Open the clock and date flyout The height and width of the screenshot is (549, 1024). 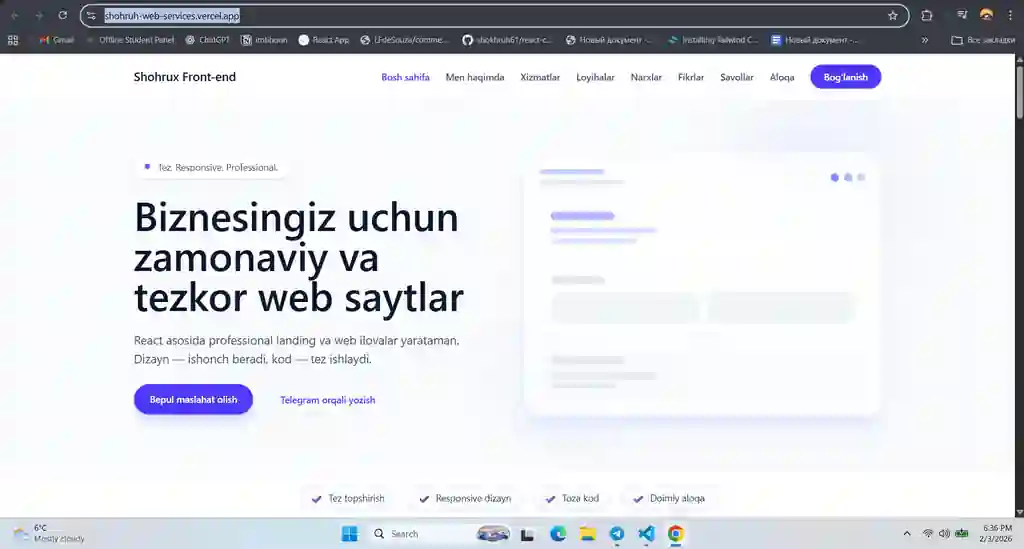997,533
